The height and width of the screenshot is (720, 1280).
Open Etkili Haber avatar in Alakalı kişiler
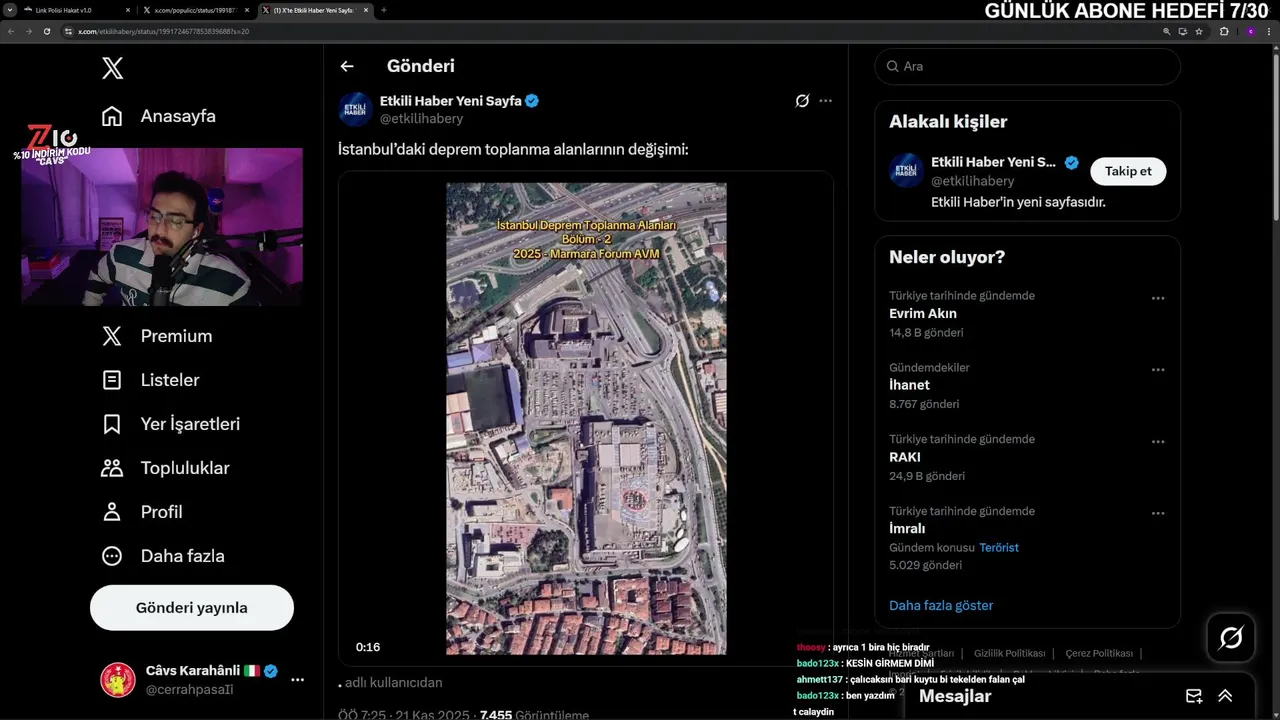click(x=906, y=171)
